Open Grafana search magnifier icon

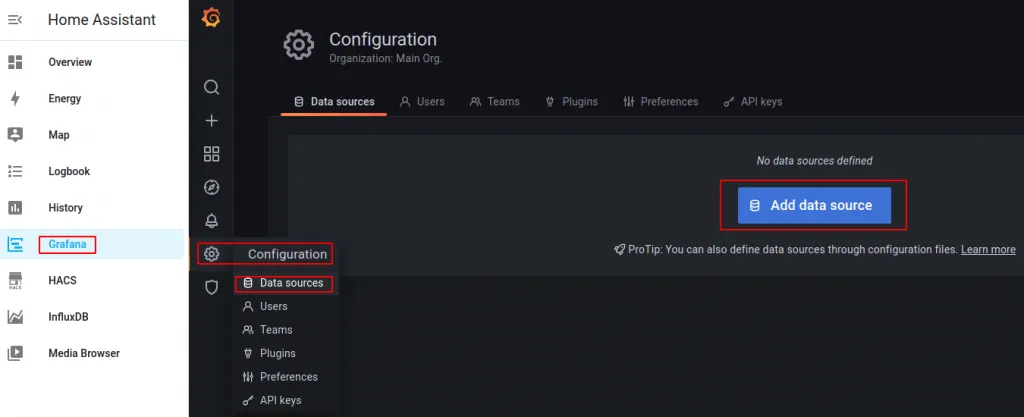click(x=212, y=87)
